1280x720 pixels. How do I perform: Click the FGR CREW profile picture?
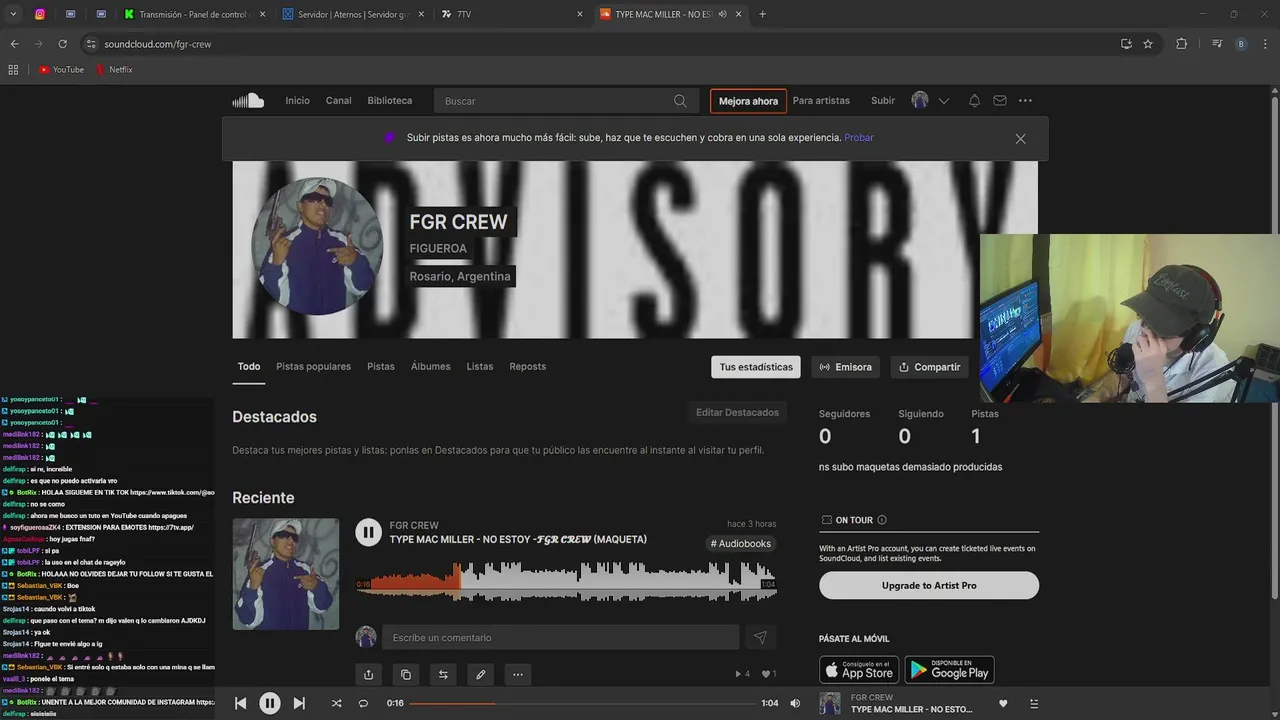(317, 246)
